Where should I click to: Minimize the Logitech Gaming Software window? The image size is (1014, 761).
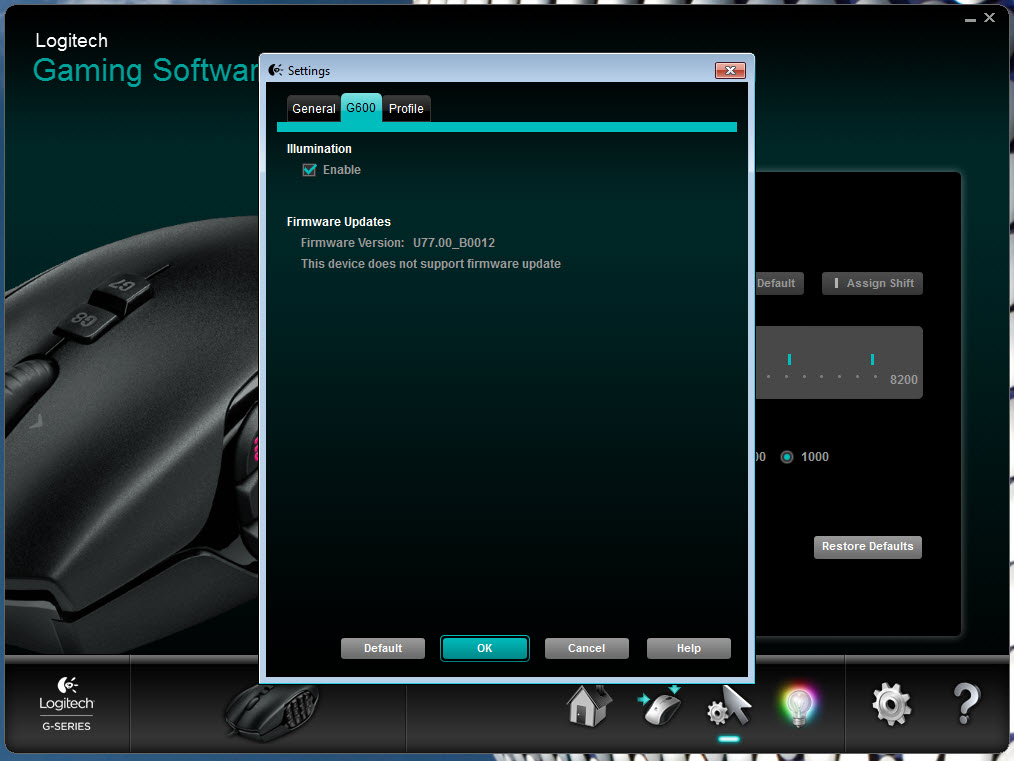pos(970,19)
